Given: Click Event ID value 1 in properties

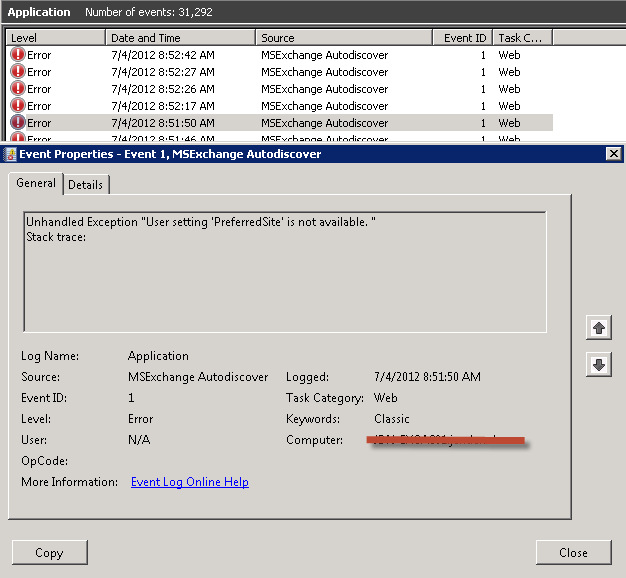Looking at the screenshot, I should 131,398.
